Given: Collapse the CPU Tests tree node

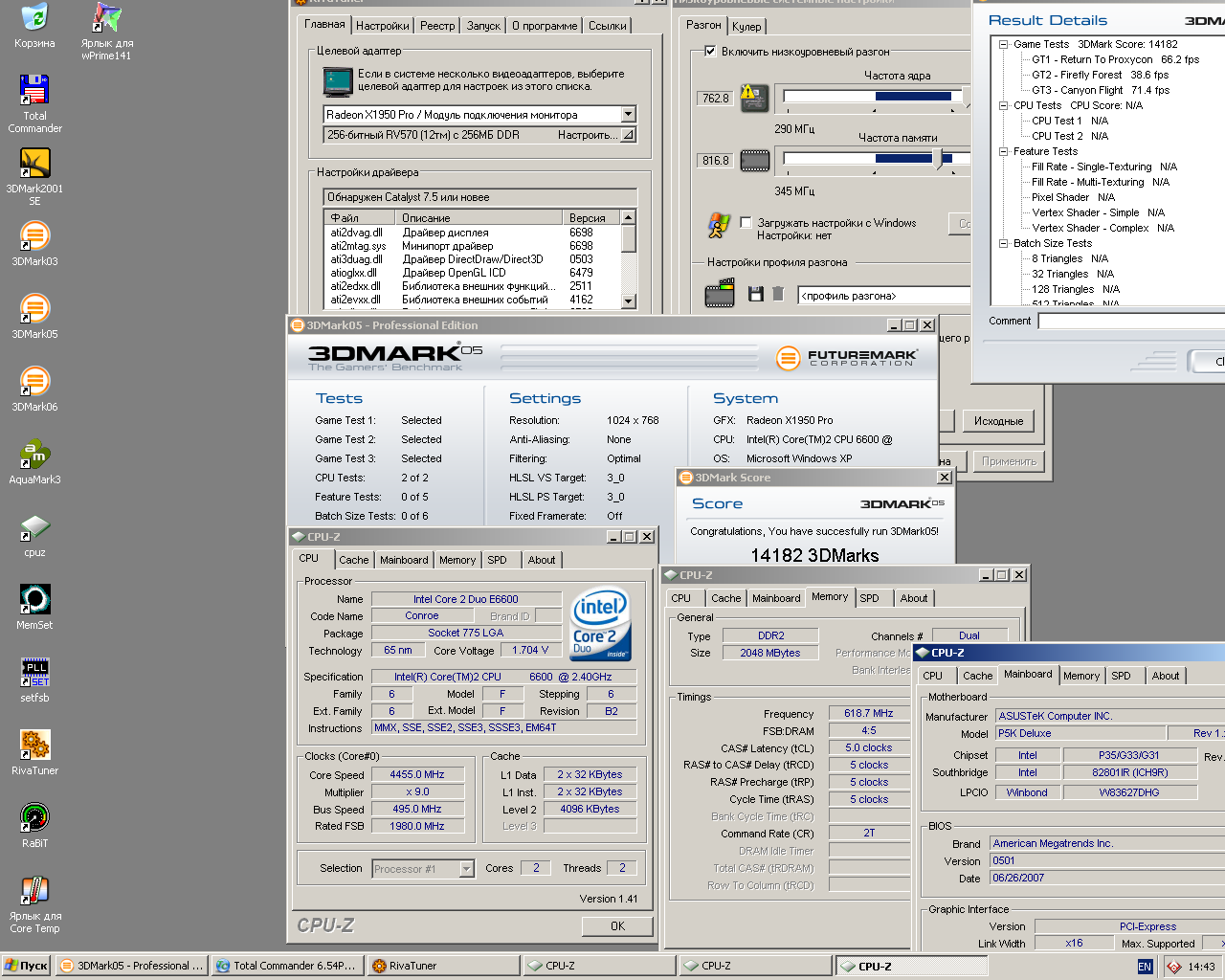Looking at the screenshot, I should (x=1003, y=105).
